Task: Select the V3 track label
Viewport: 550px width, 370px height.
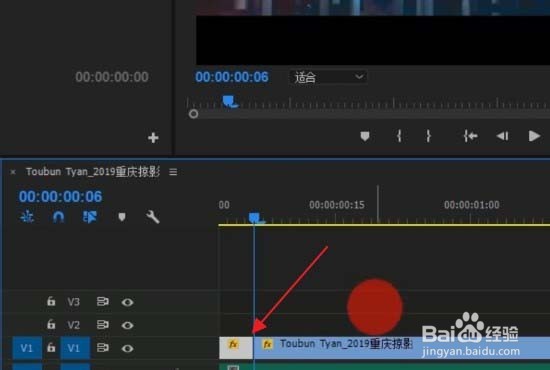Action: pos(74,302)
